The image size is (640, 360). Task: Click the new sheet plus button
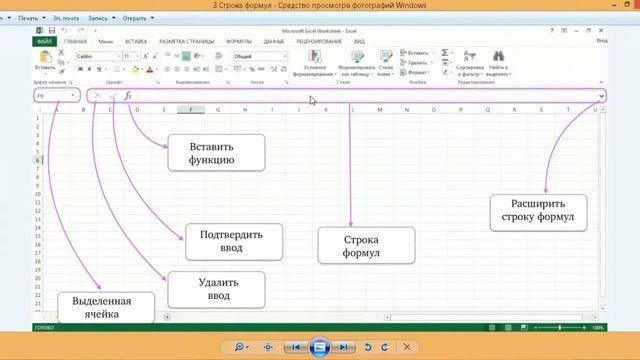(x=167, y=317)
